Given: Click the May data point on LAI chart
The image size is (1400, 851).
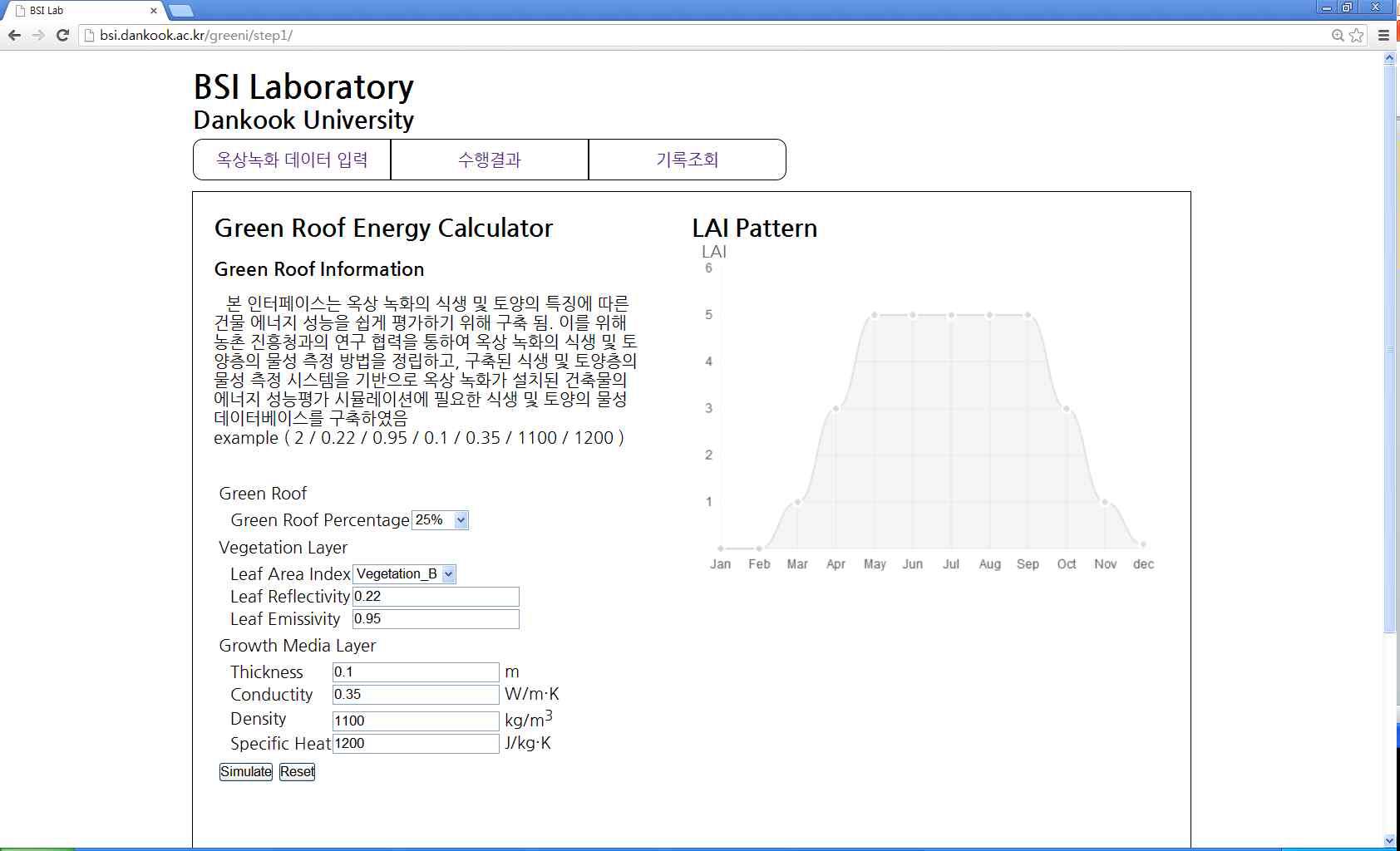Looking at the screenshot, I should [x=875, y=315].
